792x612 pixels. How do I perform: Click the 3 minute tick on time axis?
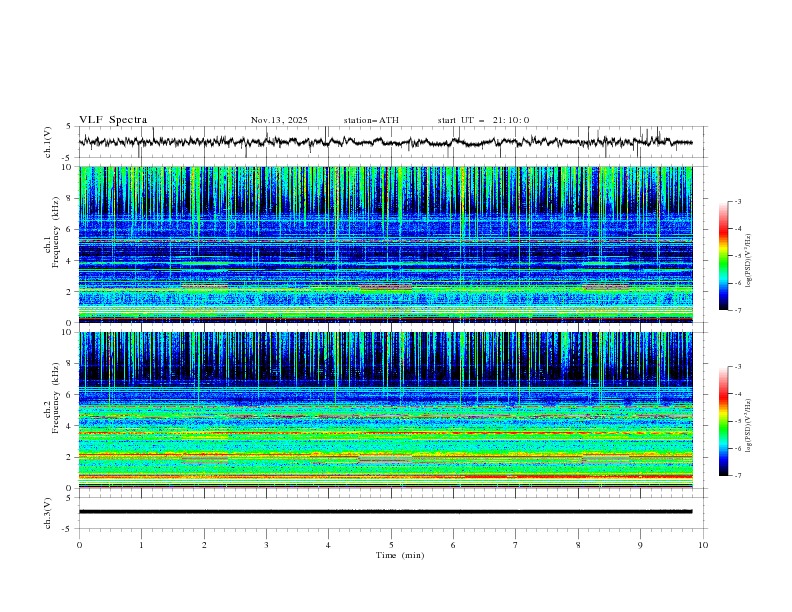pos(266,545)
